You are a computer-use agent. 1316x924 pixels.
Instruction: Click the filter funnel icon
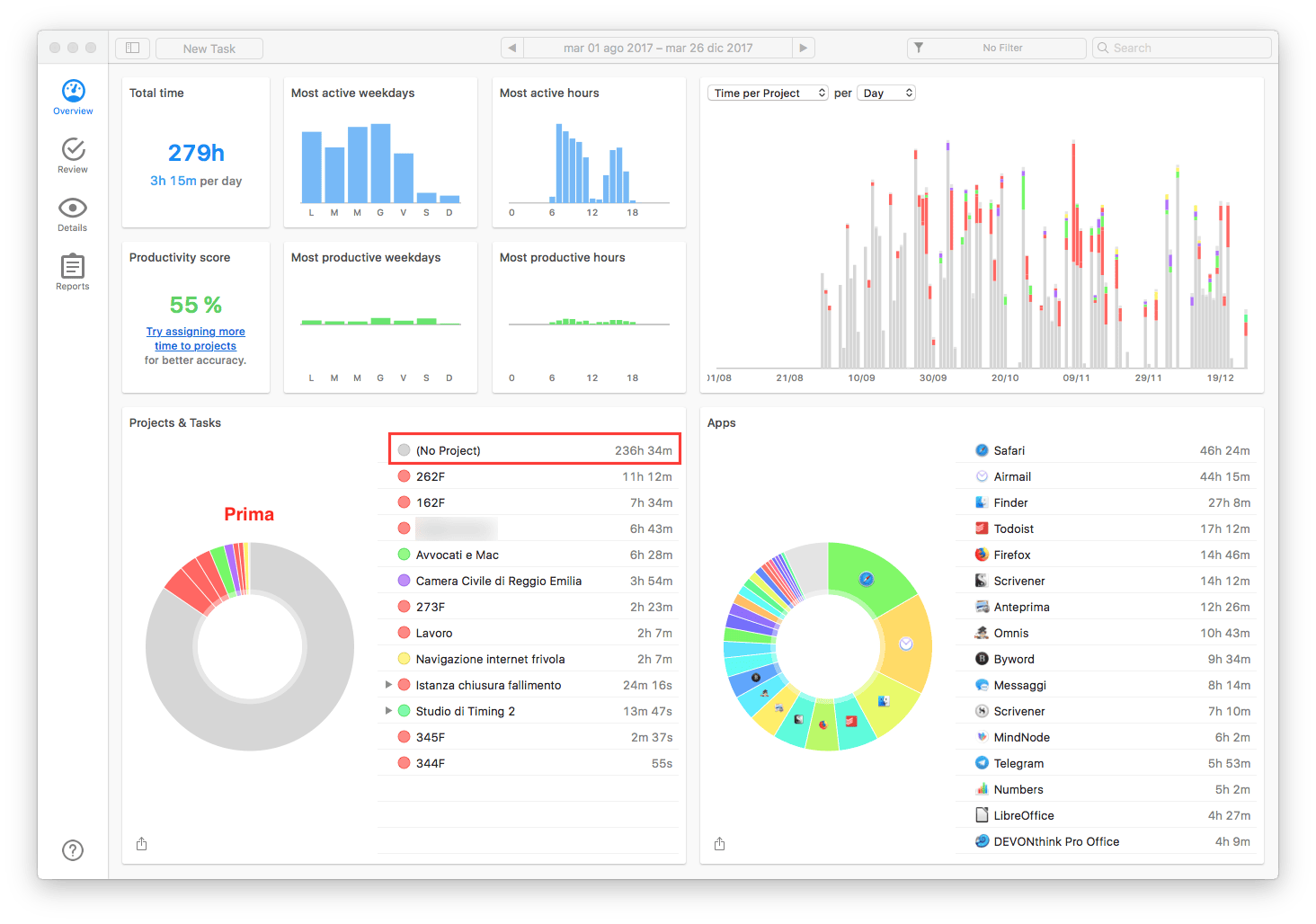[x=919, y=48]
